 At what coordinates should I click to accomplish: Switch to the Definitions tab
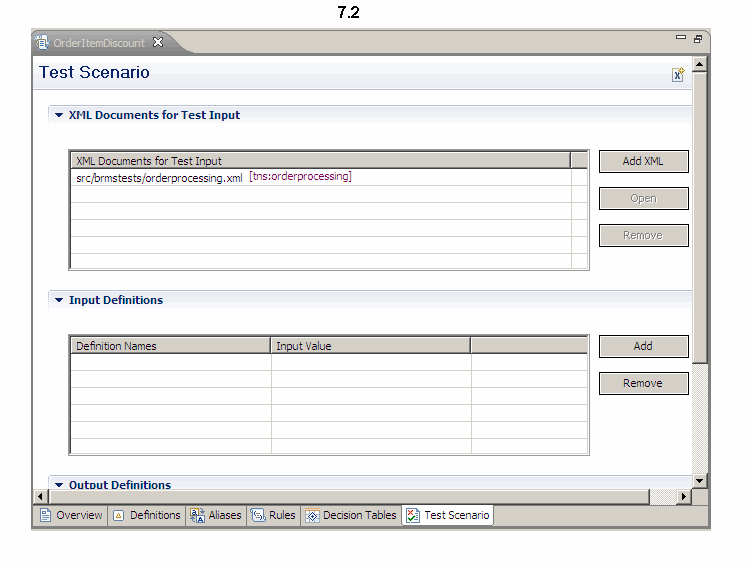pyautogui.click(x=146, y=516)
